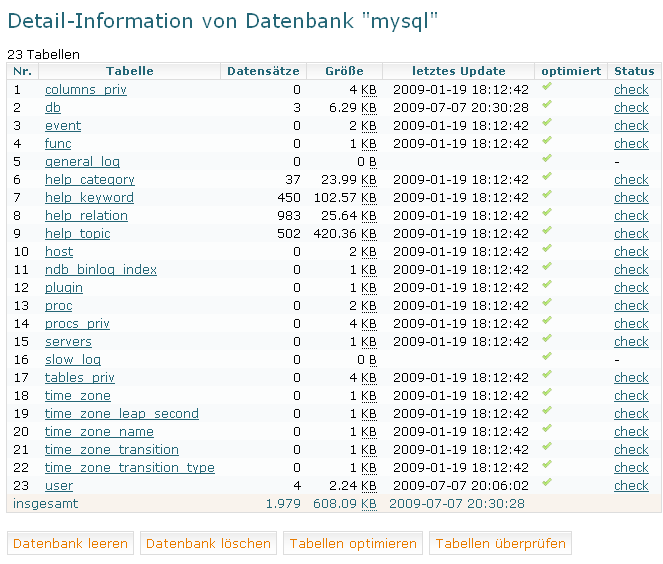The height and width of the screenshot is (564, 663).
Task: Click the size value 420.36 KB
Action: tap(345, 234)
